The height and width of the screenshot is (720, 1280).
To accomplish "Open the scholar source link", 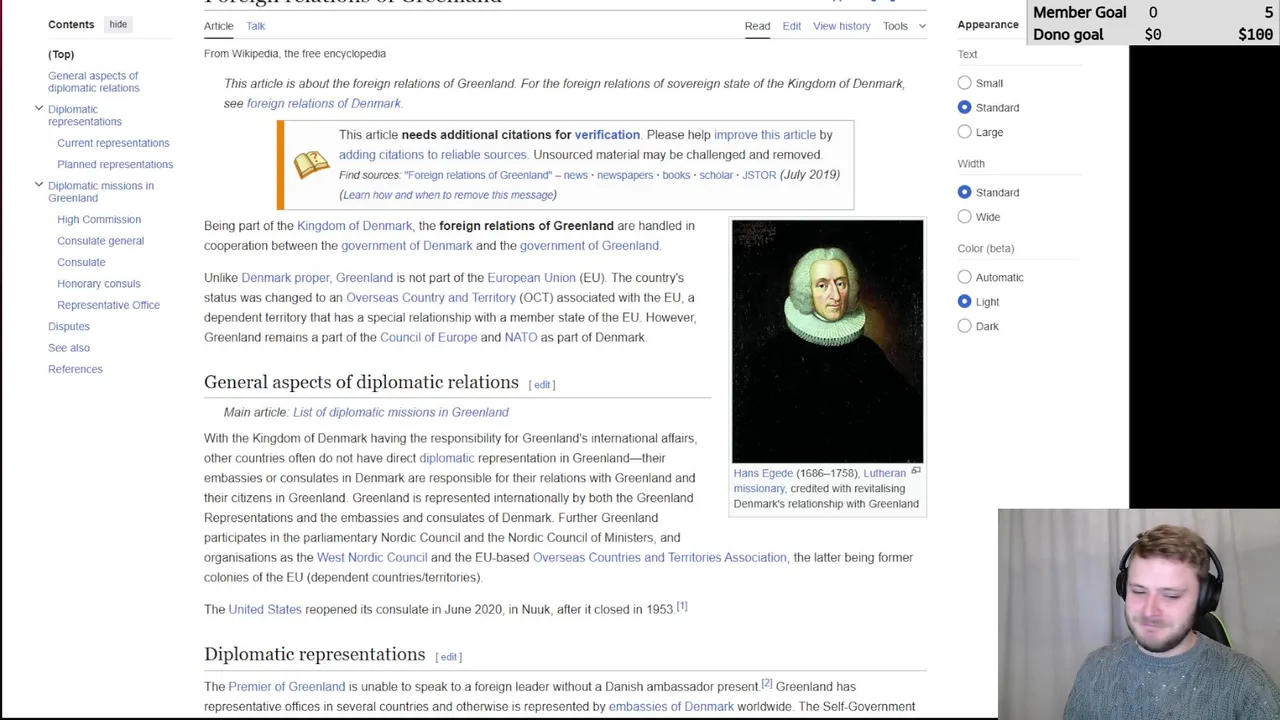I will [716, 175].
